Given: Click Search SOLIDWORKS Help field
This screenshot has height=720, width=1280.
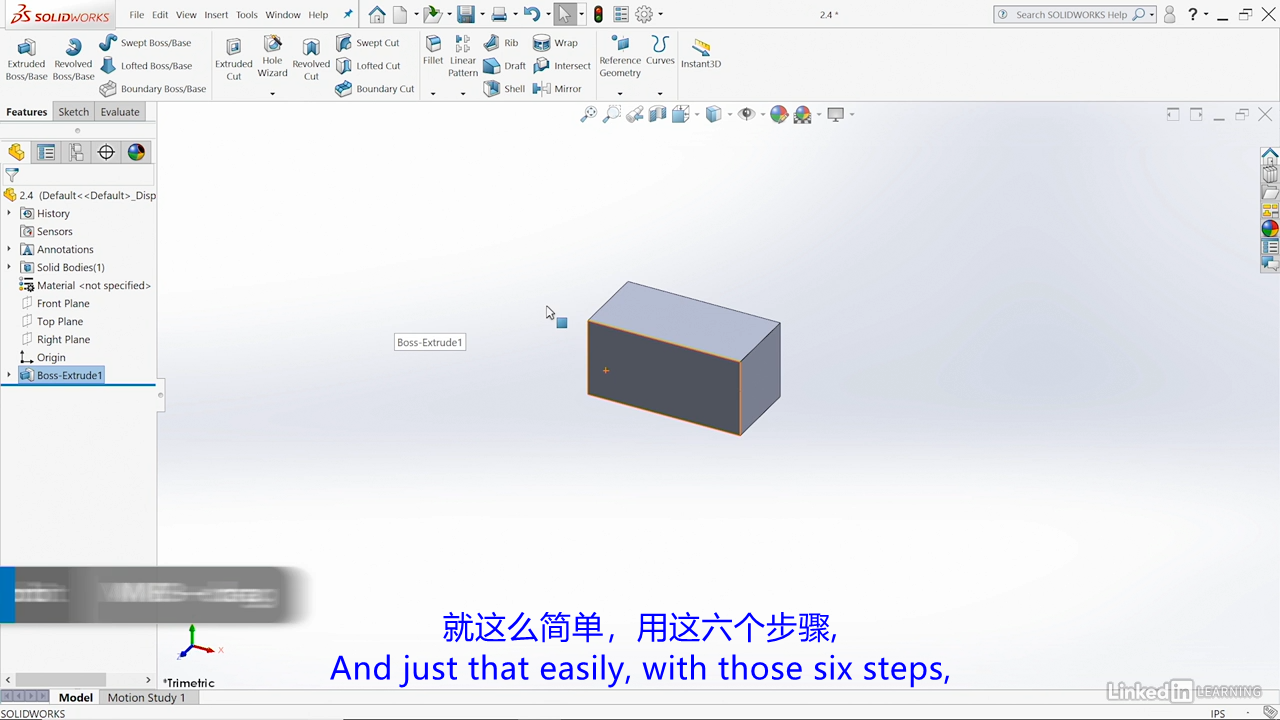Looking at the screenshot, I should click(x=1072, y=15).
